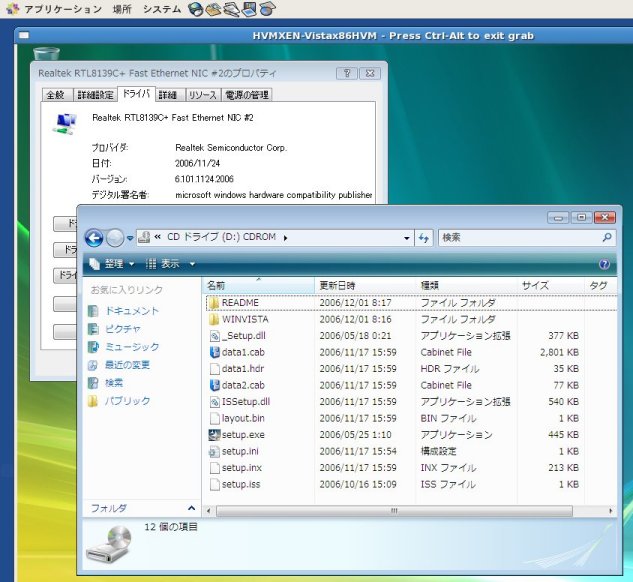This screenshot has height=582, width=633.
Task: Open the VM window menu icon at title bar
Action: 24,35
